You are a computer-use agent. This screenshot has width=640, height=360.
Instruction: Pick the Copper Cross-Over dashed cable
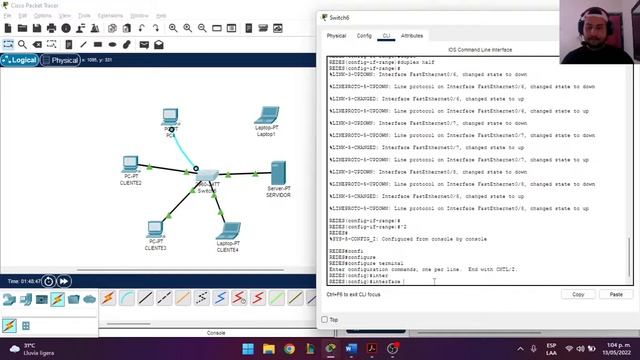click(x=164, y=298)
